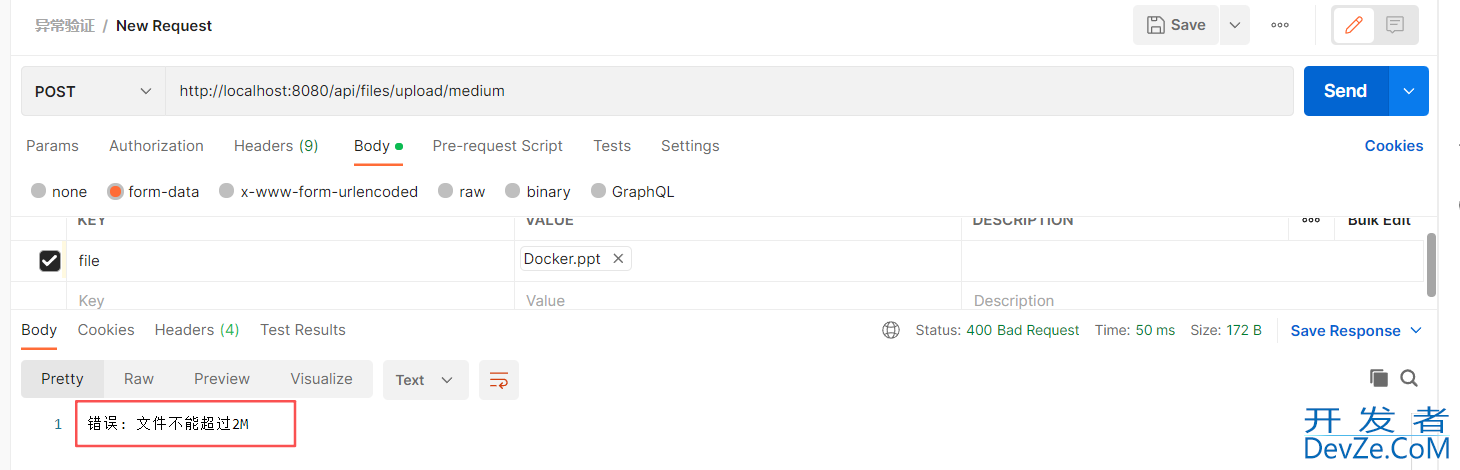Viewport: 1460px width, 470px height.
Task: Click the Cookies link
Action: pyautogui.click(x=1394, y=146)
